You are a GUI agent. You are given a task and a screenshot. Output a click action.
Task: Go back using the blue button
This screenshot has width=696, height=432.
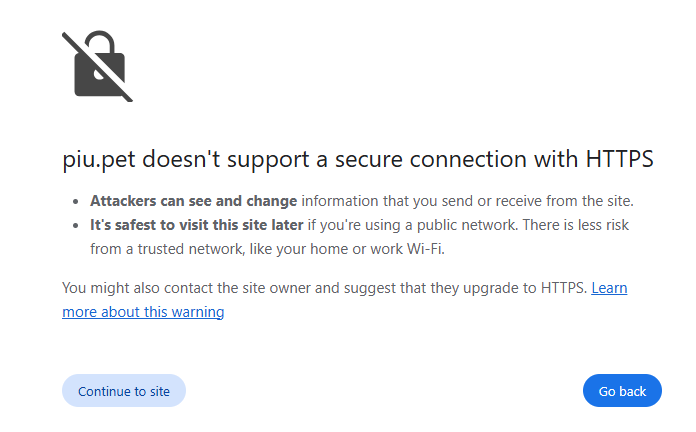[x=622, y=391]
